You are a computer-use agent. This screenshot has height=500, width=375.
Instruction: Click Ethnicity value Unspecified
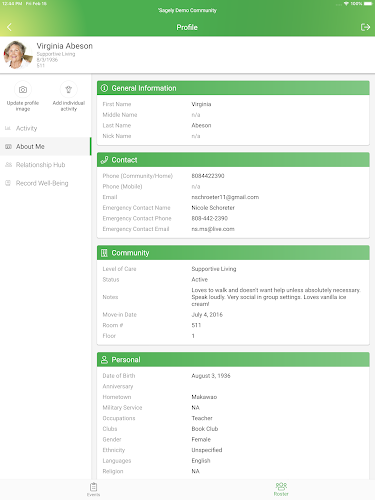(x=207, y=450)
